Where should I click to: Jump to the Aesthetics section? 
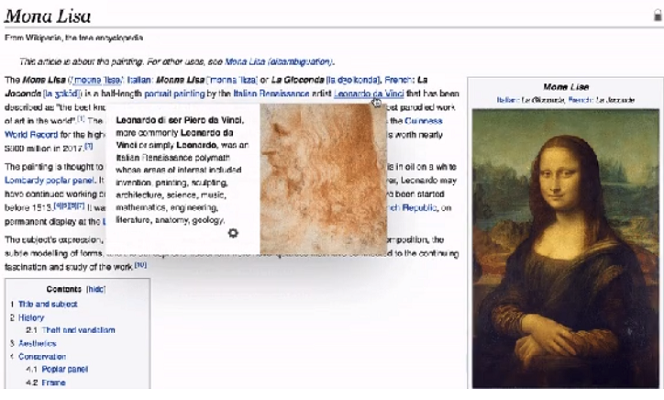[37, 343]
